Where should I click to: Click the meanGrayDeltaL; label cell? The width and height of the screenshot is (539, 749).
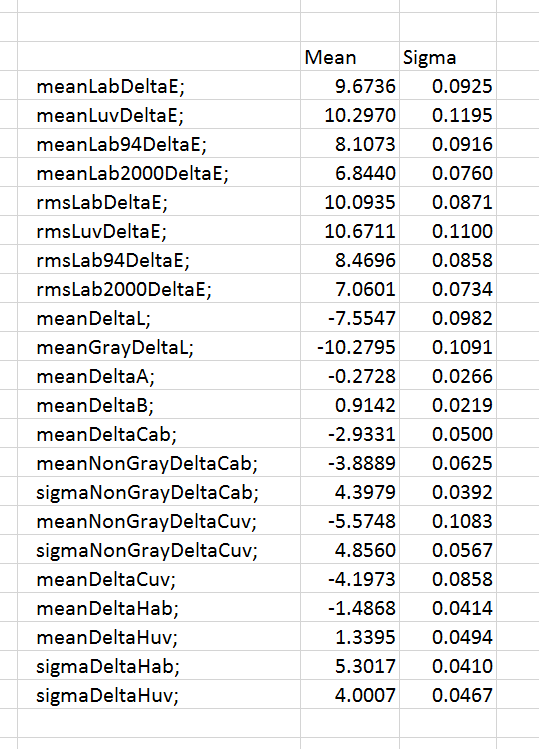(159, 347)
